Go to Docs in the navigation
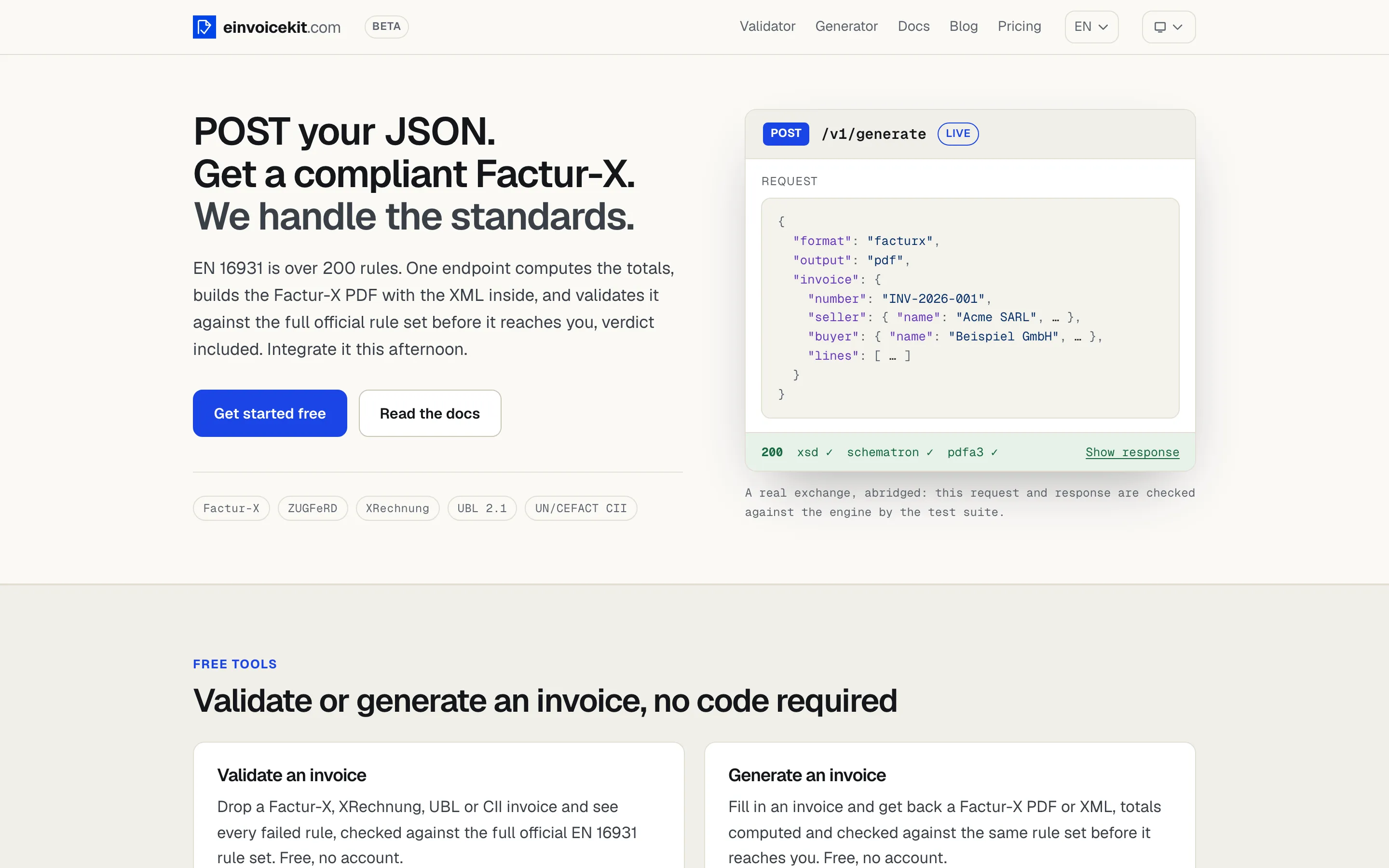Screen dimensions: 1389x868 click(913, 27)
